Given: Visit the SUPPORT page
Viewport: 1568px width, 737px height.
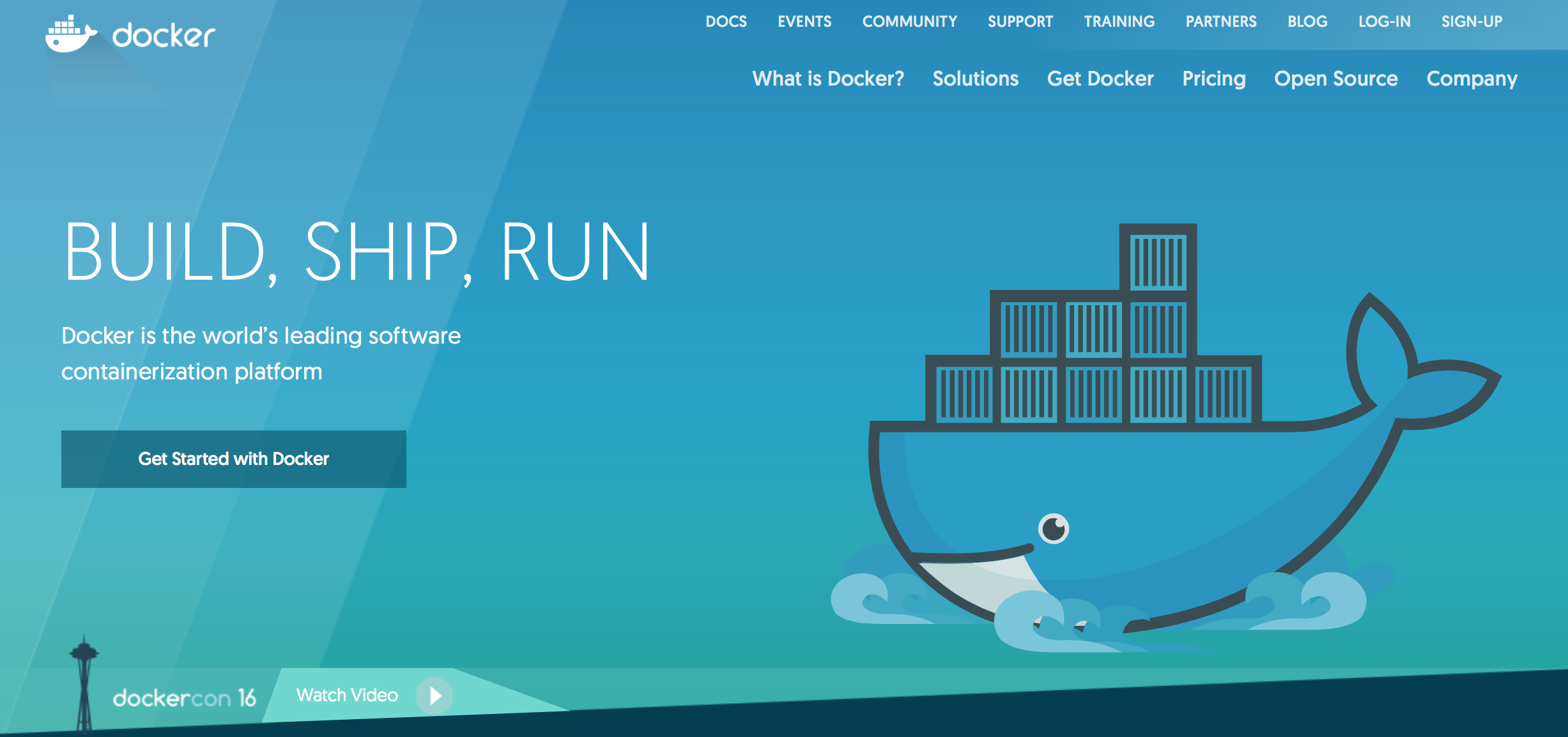Looking at the screenshot, I should [1020, 22].
